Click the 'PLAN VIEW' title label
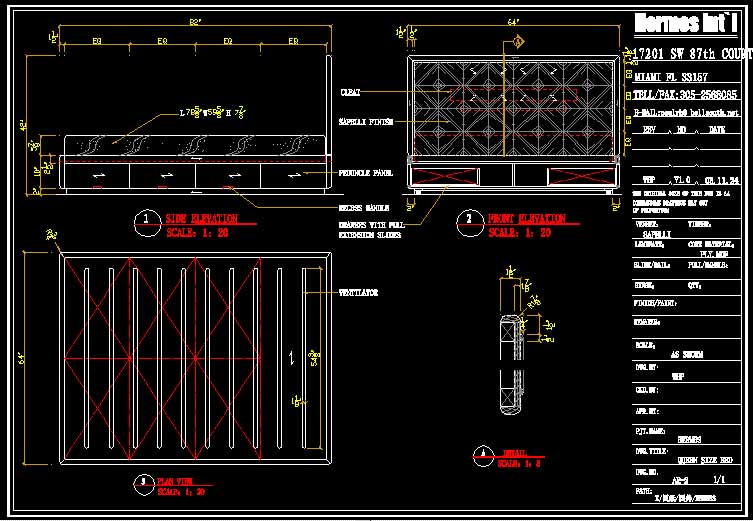Viewport: 753px width, 521px height. [x=175, y=482]
